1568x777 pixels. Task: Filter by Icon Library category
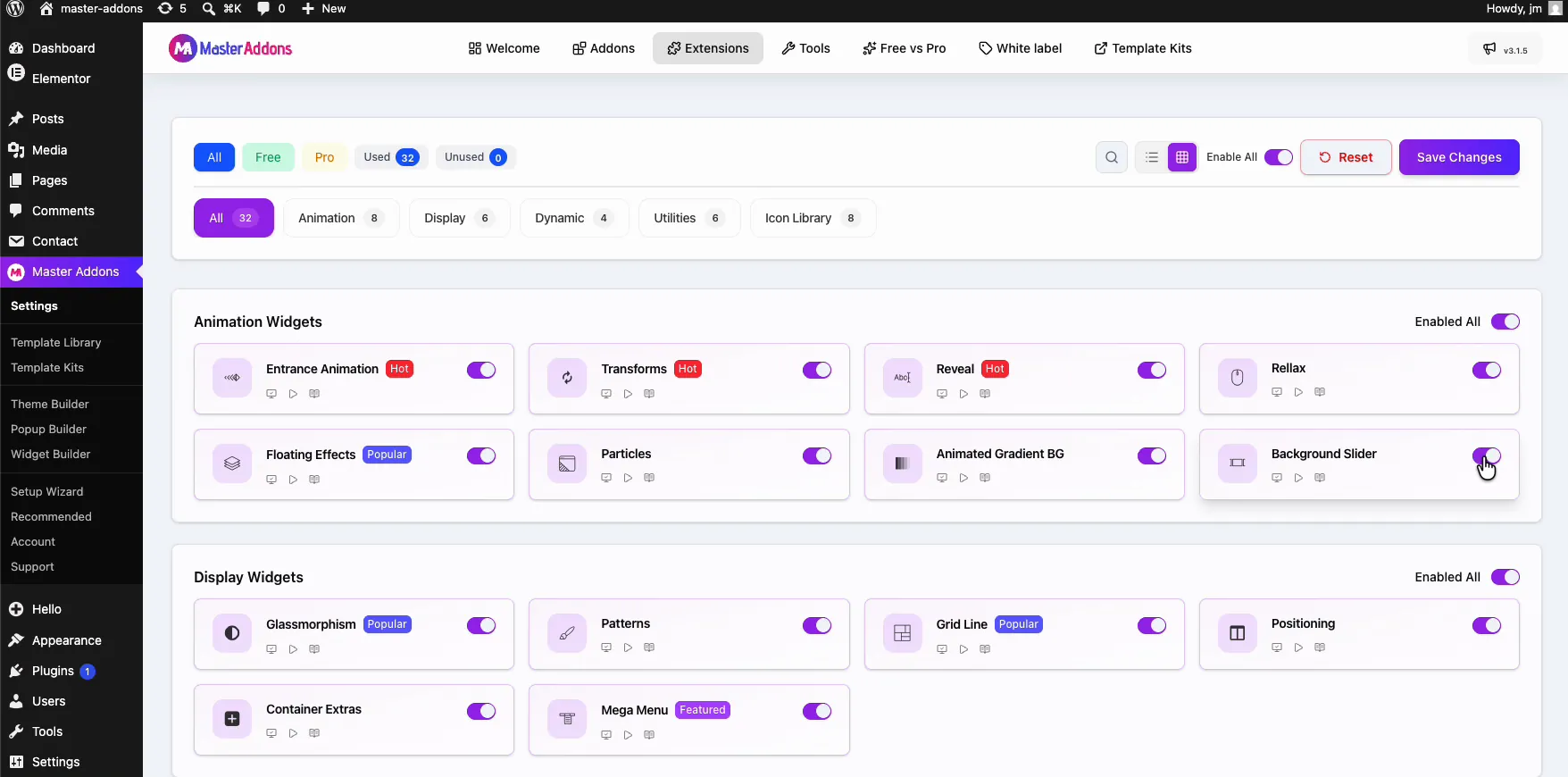[x=813, y=218]
